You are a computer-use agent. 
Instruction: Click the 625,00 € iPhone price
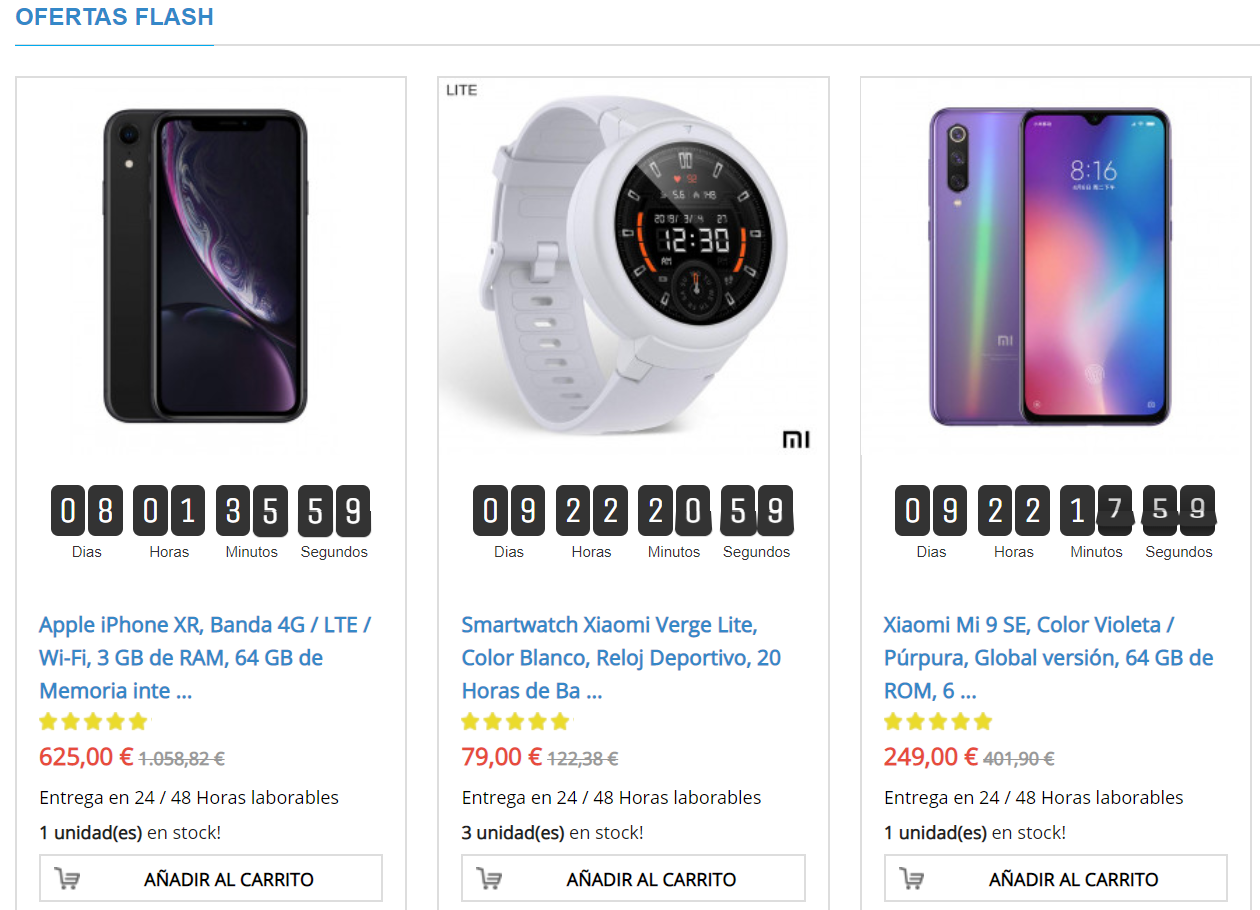click(86, 757)
